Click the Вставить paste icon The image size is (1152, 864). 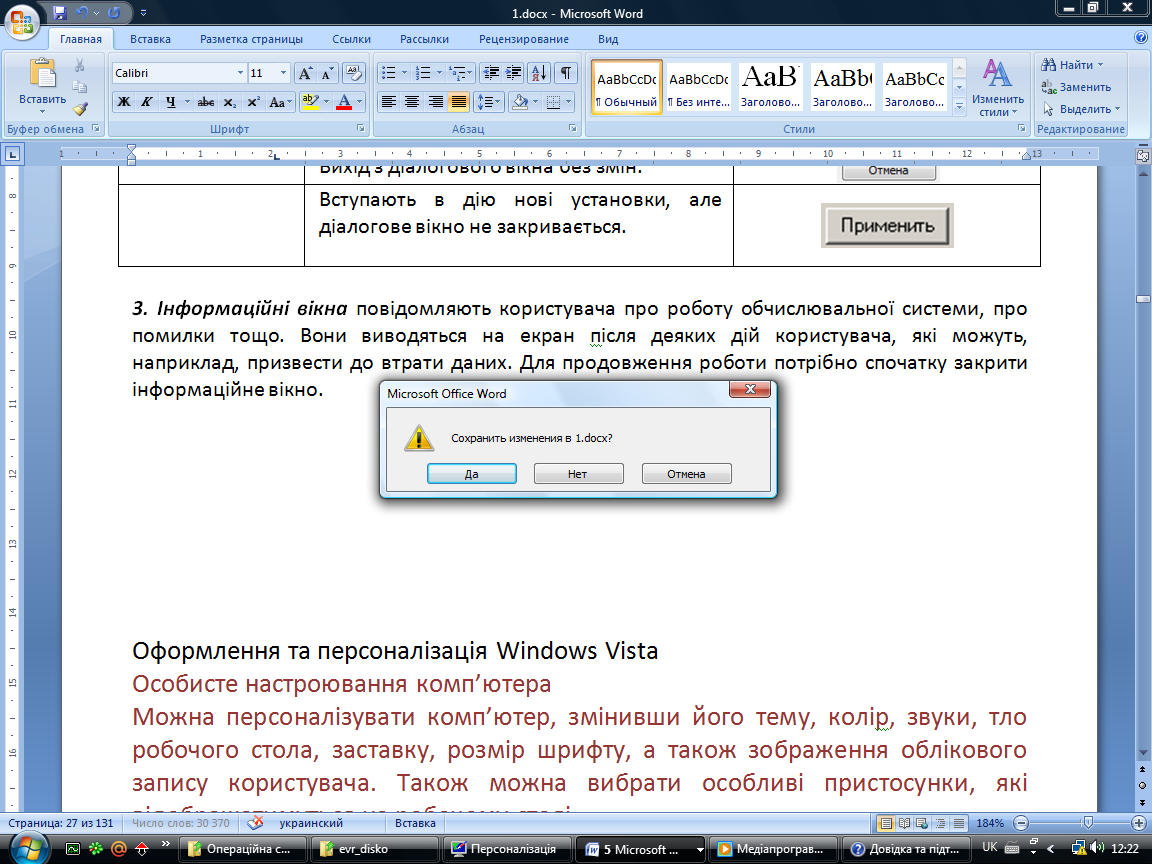(42, 74)
